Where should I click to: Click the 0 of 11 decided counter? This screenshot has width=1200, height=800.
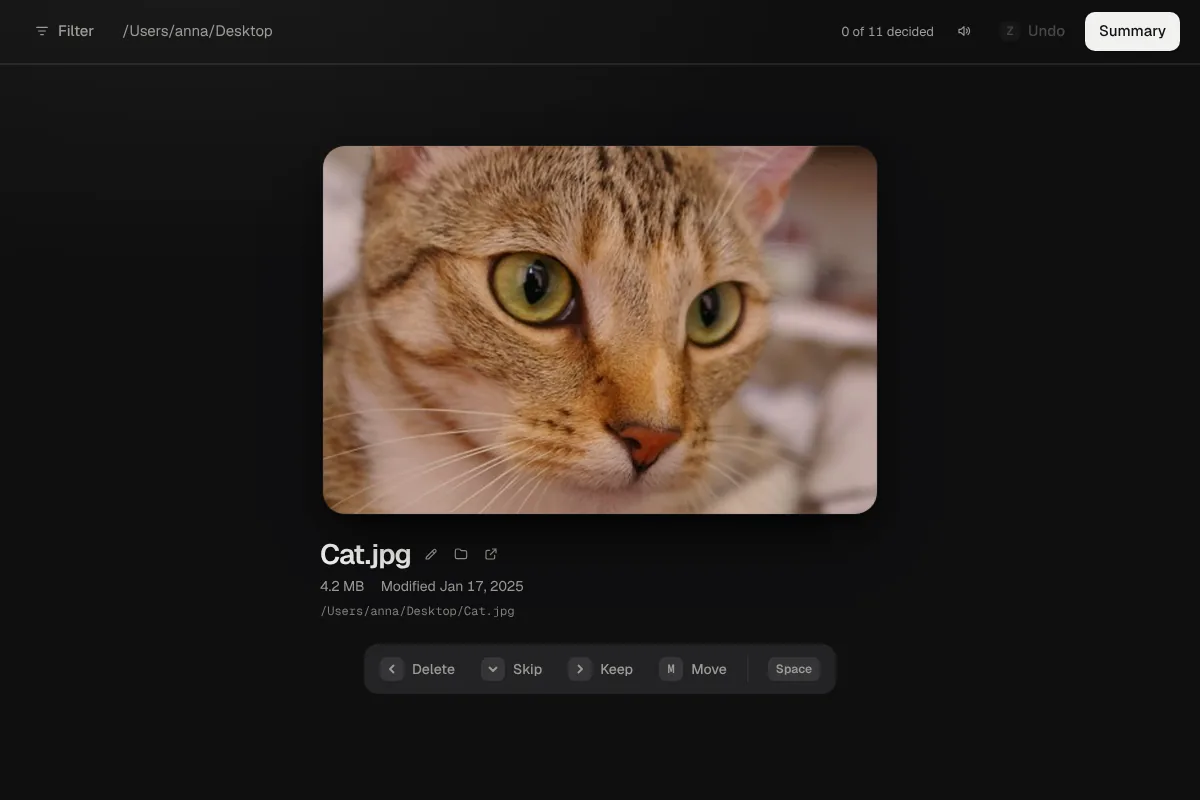[887, 31]
